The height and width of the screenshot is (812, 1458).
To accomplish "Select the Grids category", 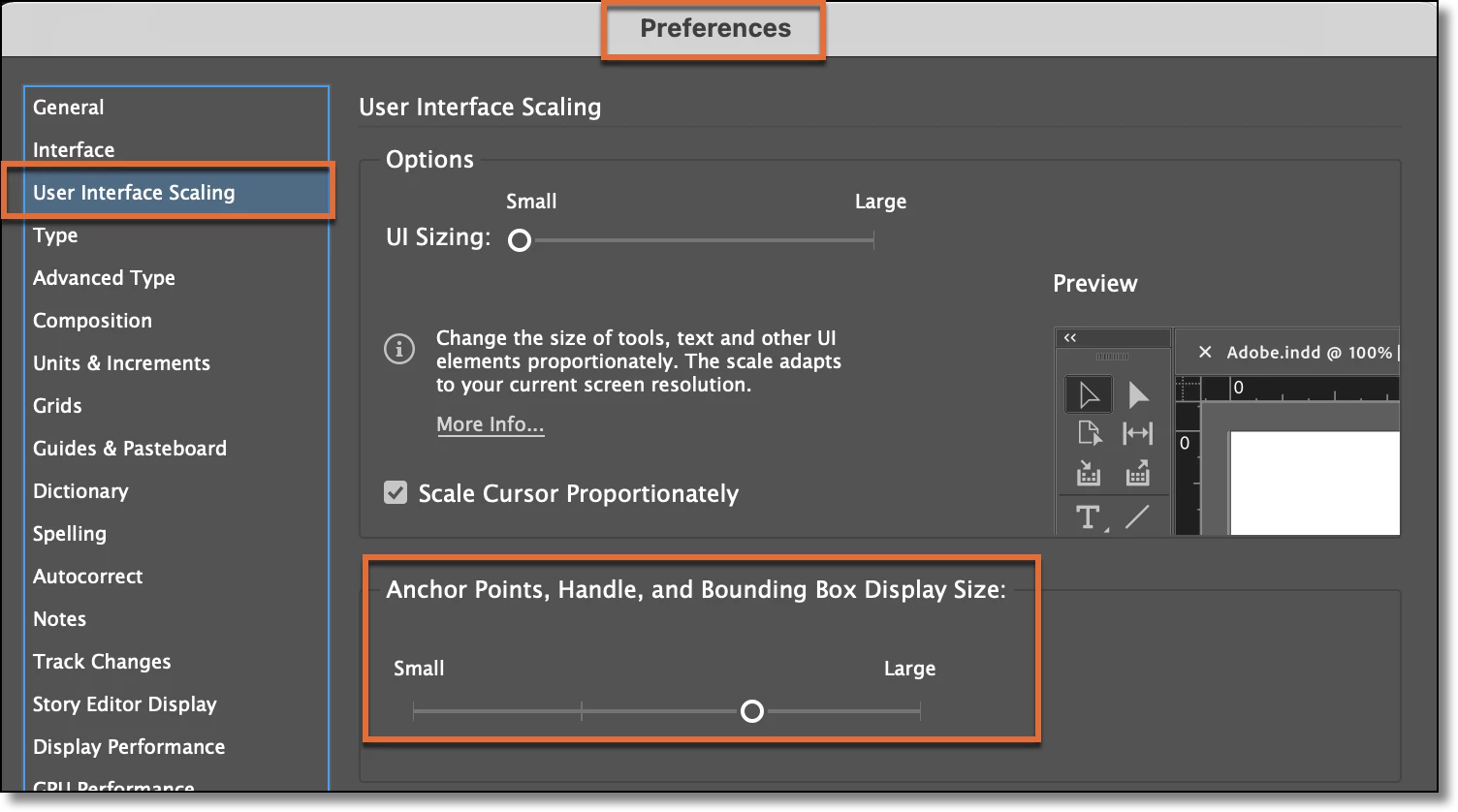I will (176, 406).
